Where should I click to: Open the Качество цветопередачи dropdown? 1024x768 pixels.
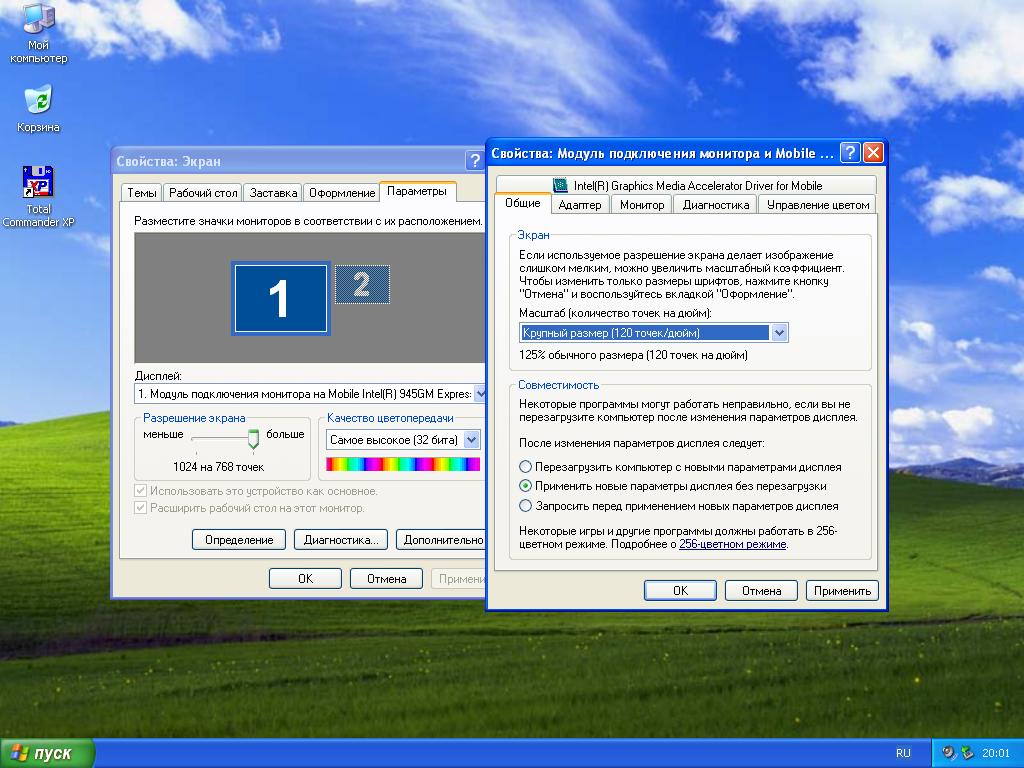pyautogui.click(x=472, y=440)
